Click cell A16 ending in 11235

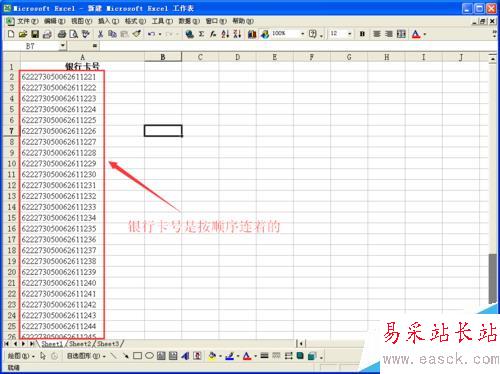tap(82, 229)
